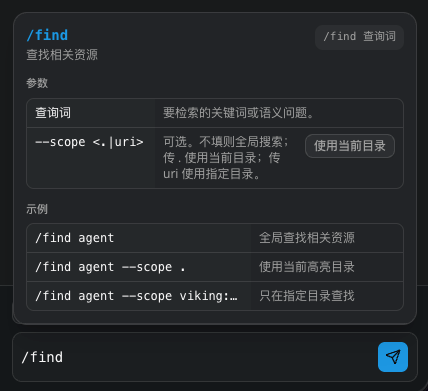Screen dimensions: 428x391
Task: Click the 示例 section label
Action: (x=37, y=209)
